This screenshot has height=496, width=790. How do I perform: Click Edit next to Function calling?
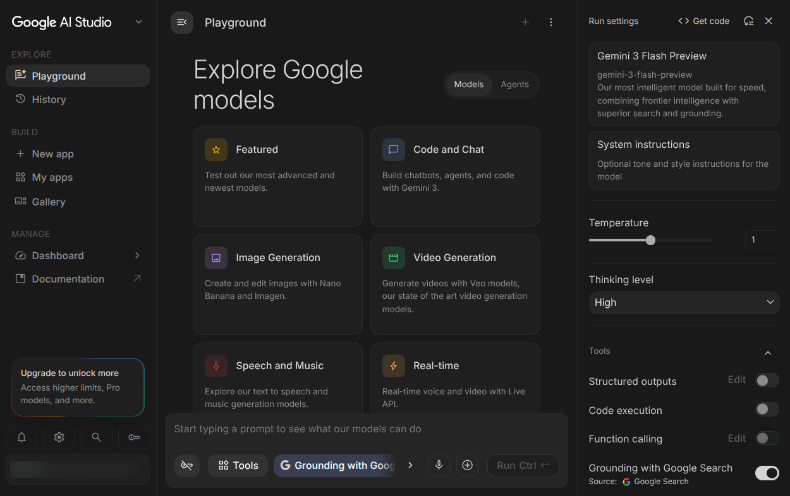[737, 438]
